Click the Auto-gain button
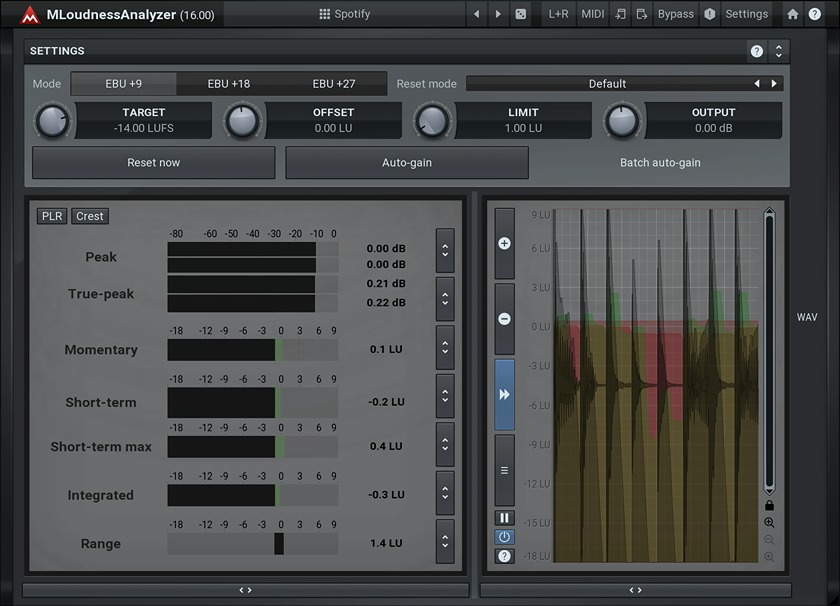The image size is (840, 606). pos(406,162)
